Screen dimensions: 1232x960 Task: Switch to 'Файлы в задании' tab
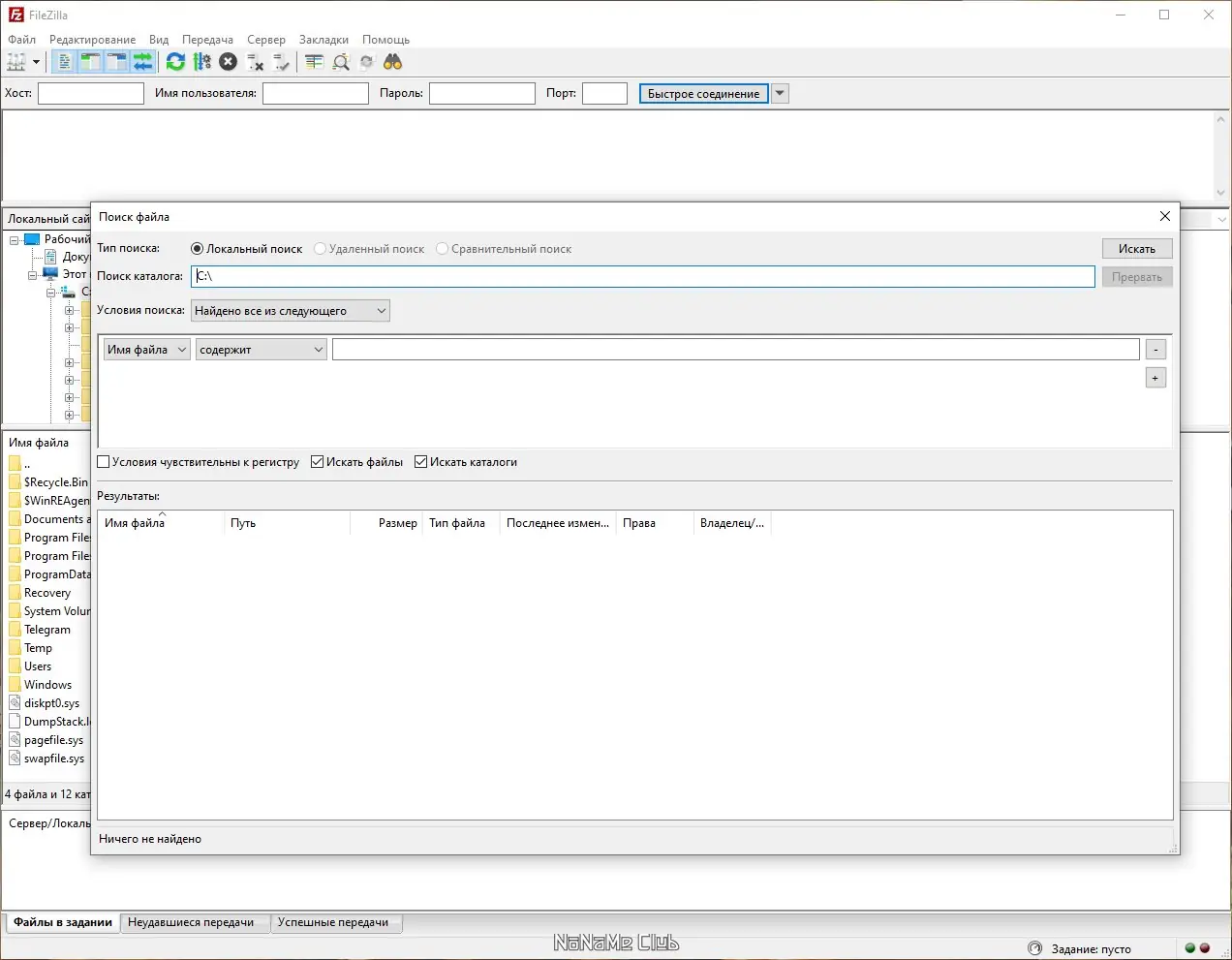(x=63, y=922)
